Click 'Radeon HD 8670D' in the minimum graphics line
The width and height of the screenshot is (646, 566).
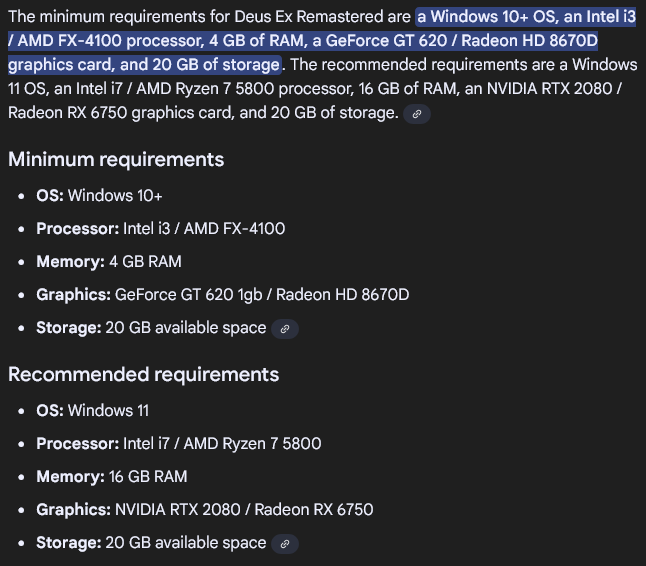(342, 295)
